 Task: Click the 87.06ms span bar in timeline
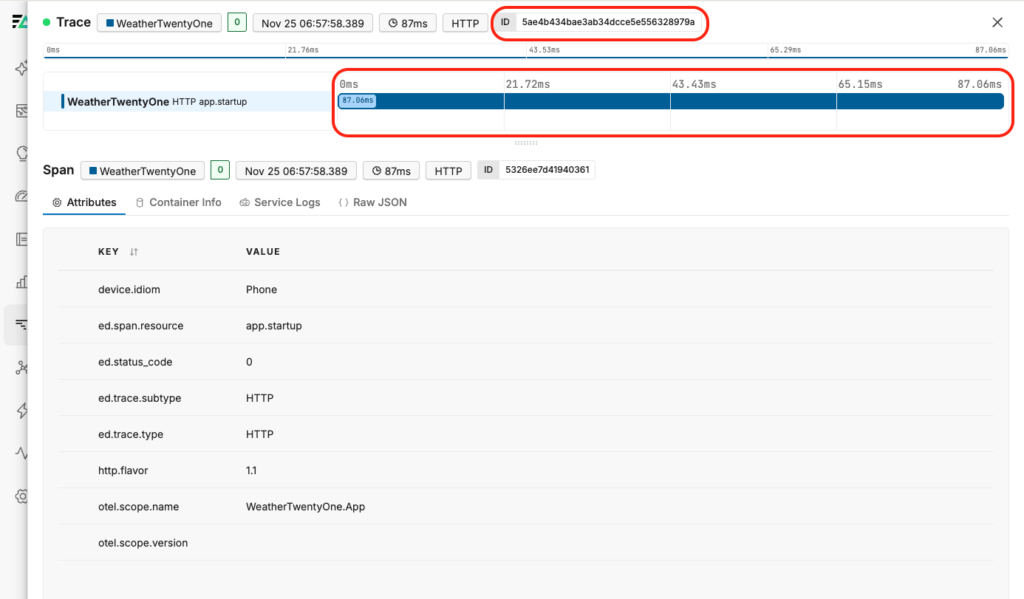click(x=670, y=101)
